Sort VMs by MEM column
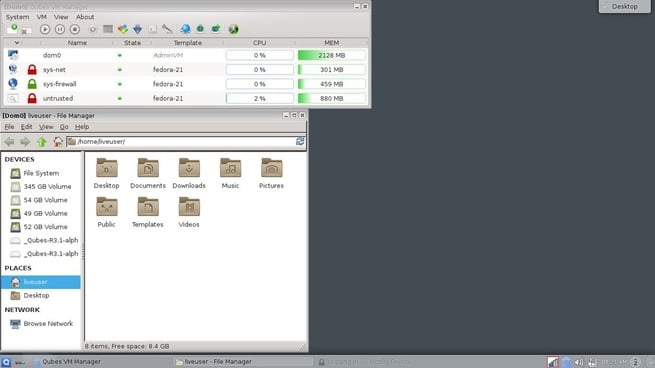655x368 pixels. (x=332, y=43)
